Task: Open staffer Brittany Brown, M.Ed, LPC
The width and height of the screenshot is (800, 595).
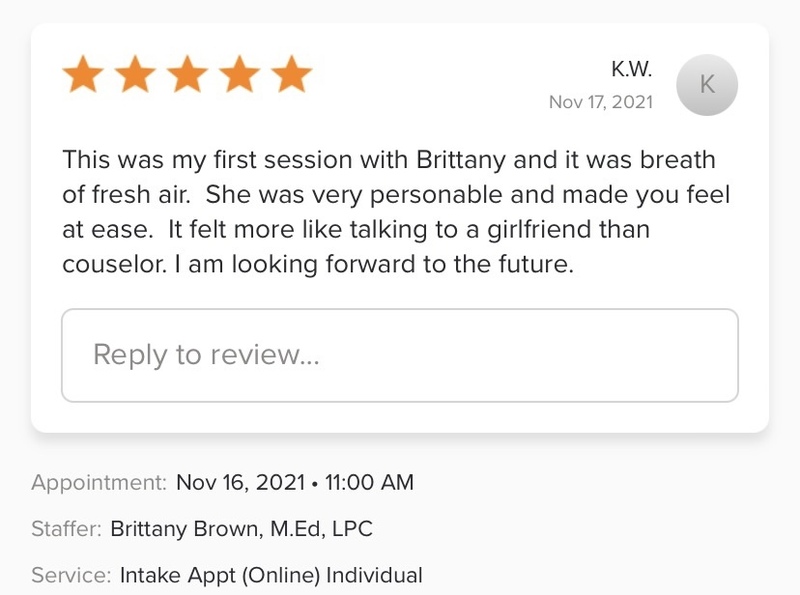Action: click(x=241, y=529)
